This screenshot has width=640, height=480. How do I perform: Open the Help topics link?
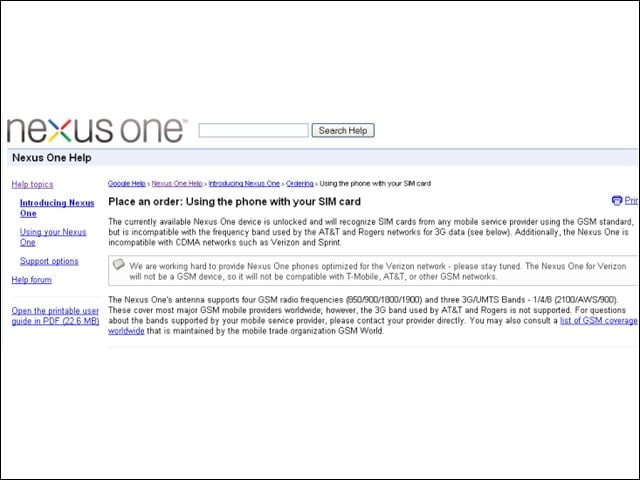click(x=32, y=184)
